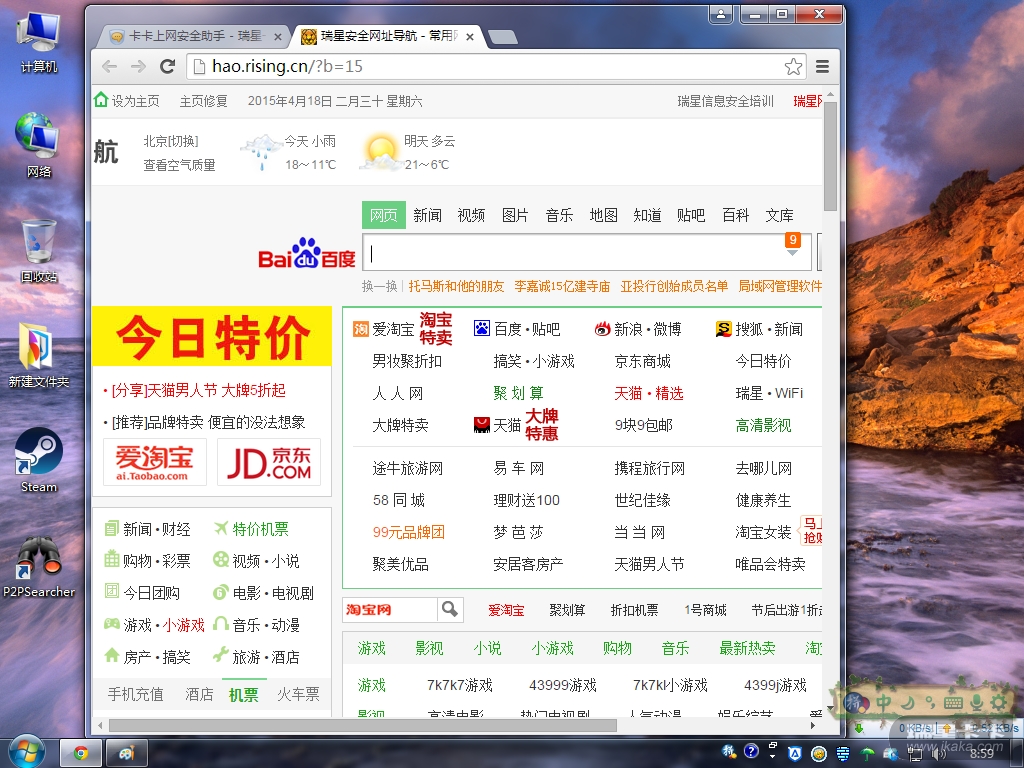Click the 设为主页 house icon
1024x768 pixels.
101,100
